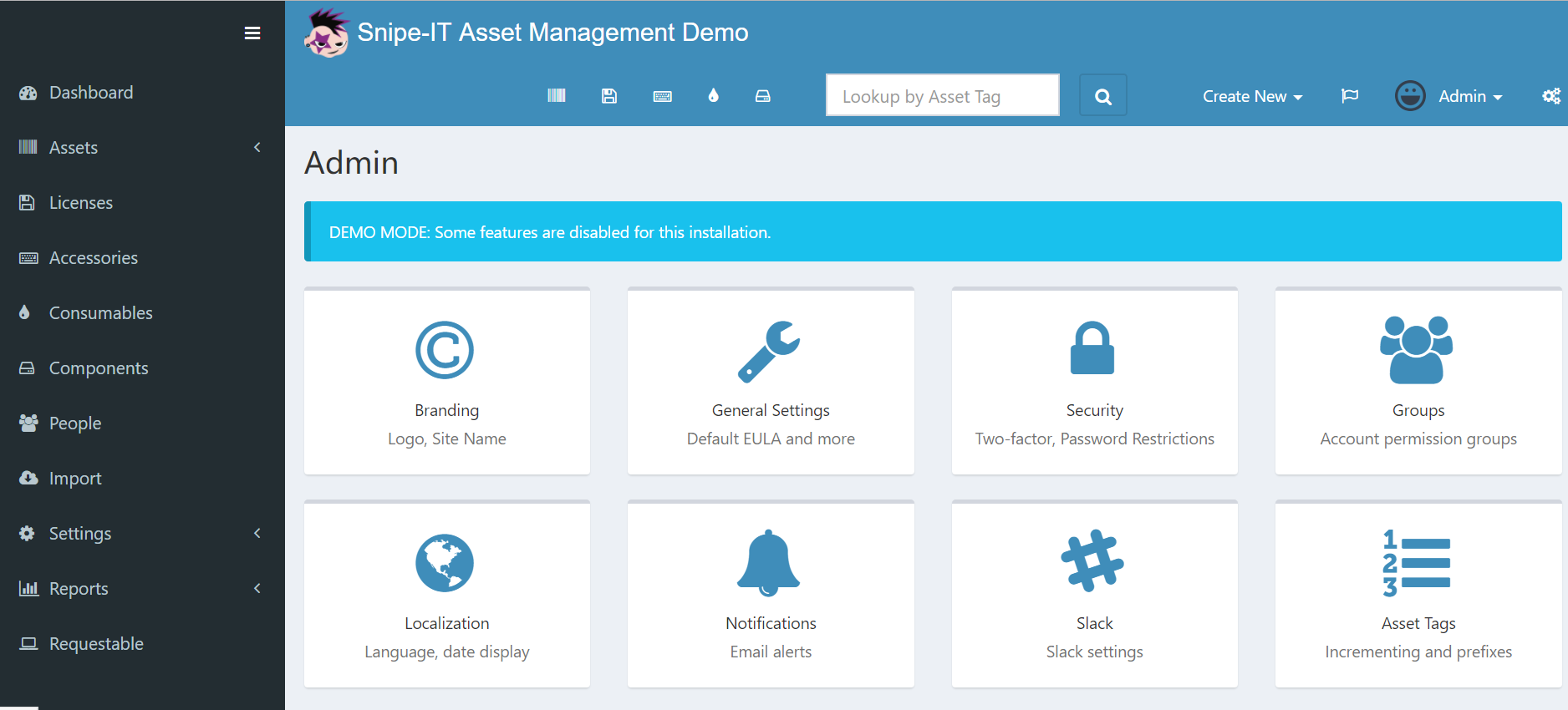Viewport: 1568px width, 710px height.
Task: Select People in the sidebar menu
Action: tap(75, 423)
